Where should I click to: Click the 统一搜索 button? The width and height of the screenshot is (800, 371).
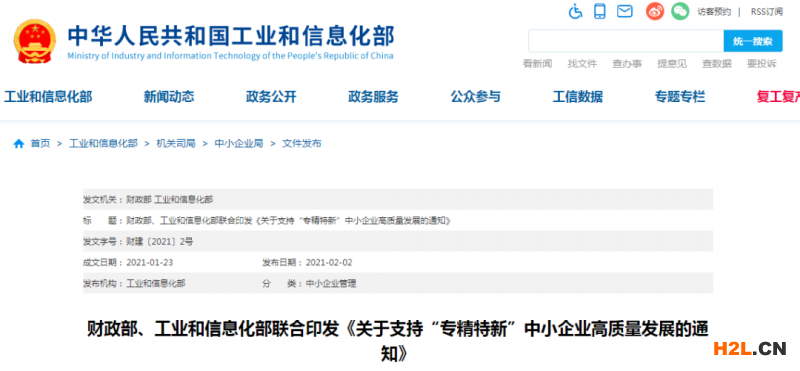point(753,41)
